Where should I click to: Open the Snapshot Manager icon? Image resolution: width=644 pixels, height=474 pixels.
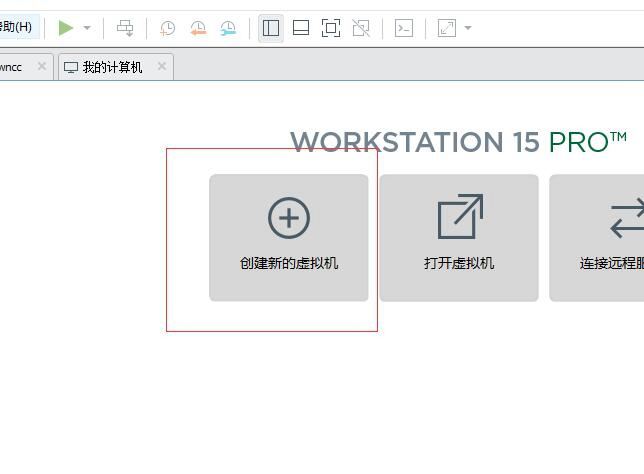228,28
